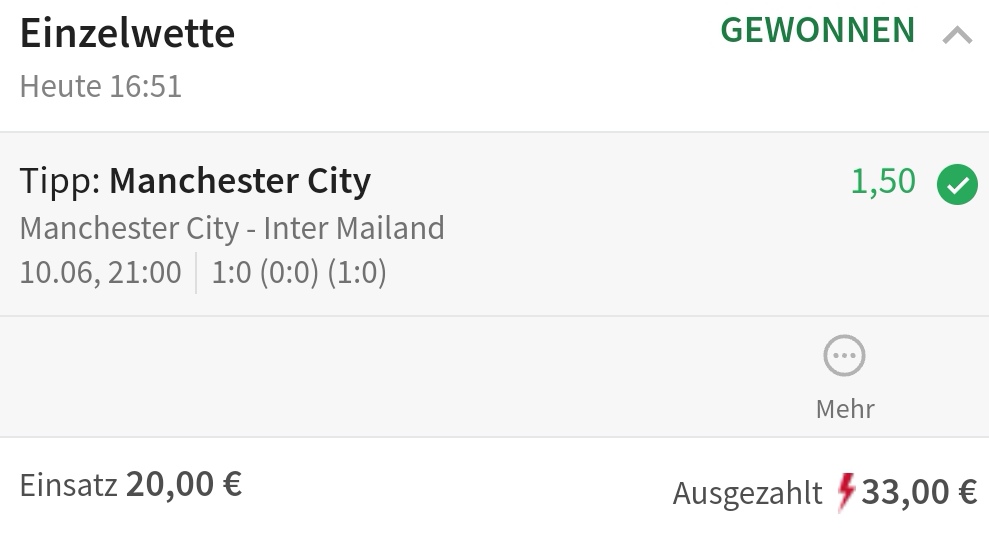Tap the Mehr text label
The image size is (989, 546).
845,408
